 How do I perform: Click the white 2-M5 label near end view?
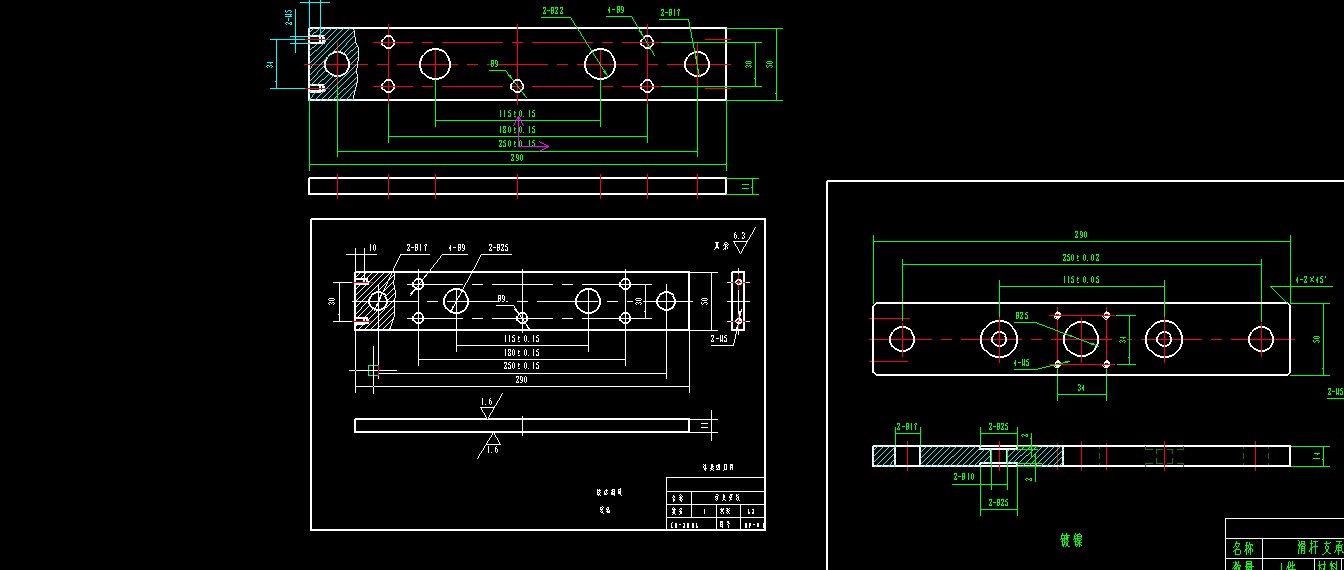(x=718, y=339)
